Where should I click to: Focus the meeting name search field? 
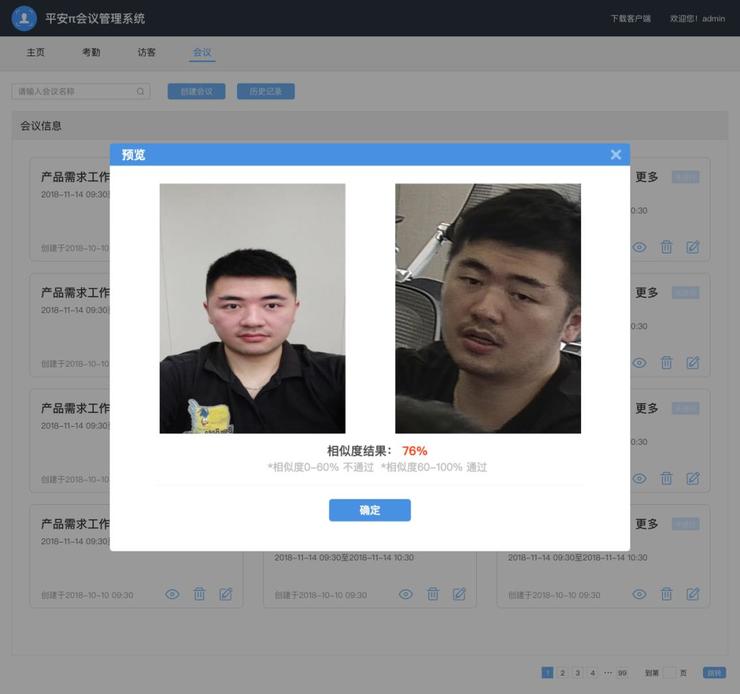(75, 92)
